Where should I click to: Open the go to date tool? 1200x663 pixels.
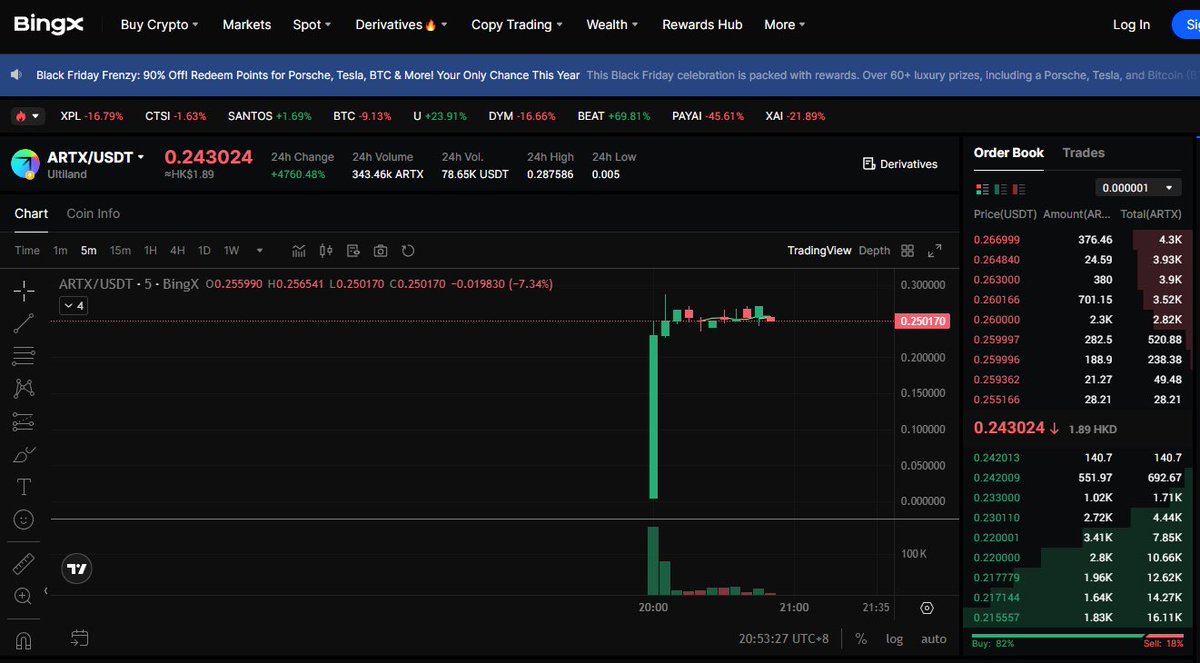tap(80, 638)
